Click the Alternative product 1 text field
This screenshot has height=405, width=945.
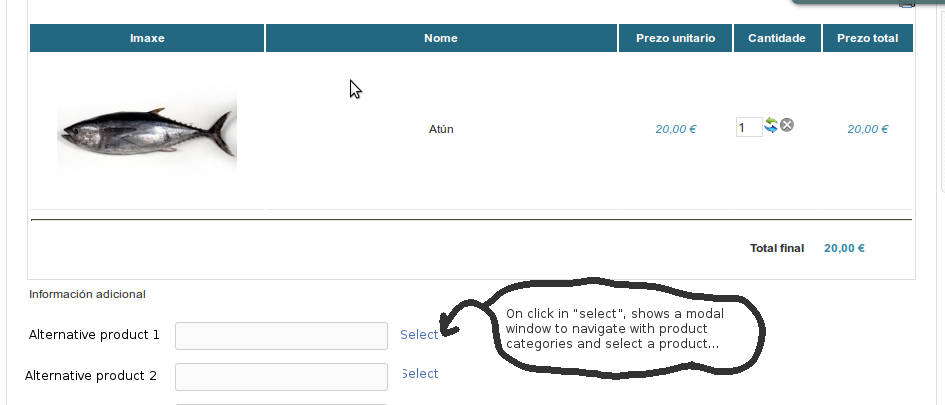click(281, 335)
